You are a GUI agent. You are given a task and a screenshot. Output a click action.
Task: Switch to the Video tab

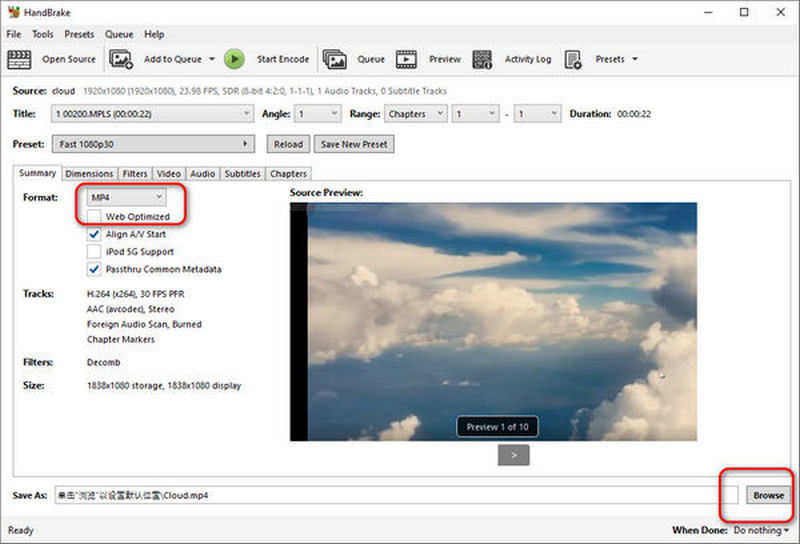tap(168, 174)
